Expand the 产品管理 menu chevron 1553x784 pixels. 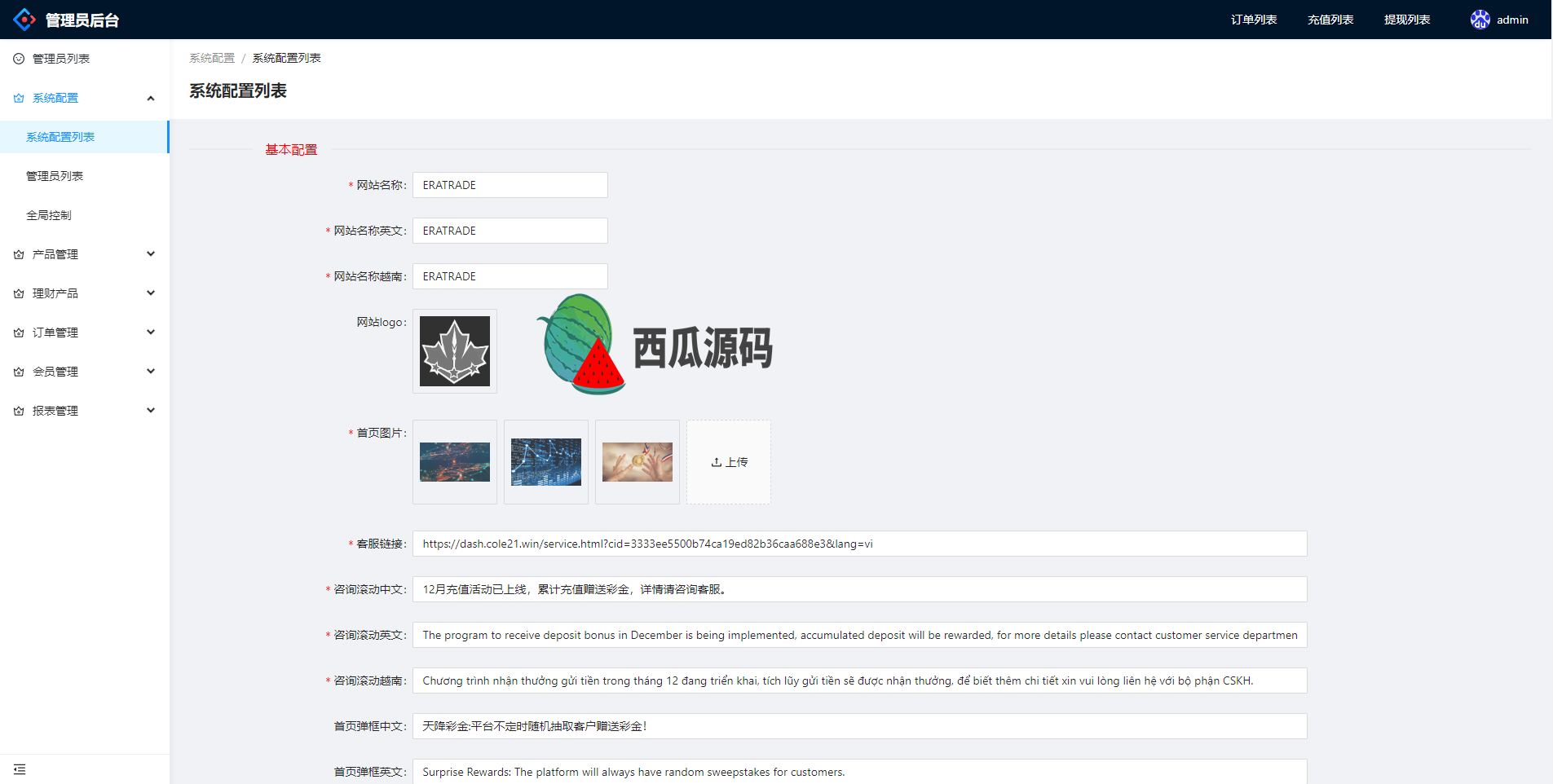(x=151, y=254)
